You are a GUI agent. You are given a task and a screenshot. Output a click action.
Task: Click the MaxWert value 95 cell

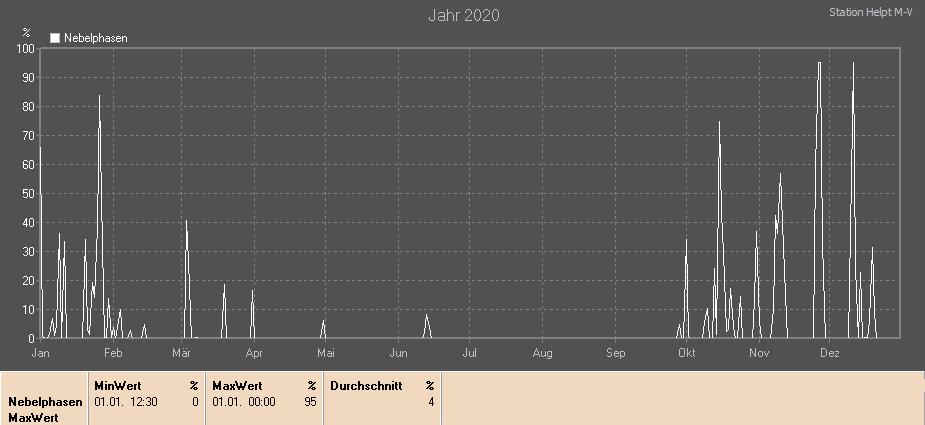[310, 401]
